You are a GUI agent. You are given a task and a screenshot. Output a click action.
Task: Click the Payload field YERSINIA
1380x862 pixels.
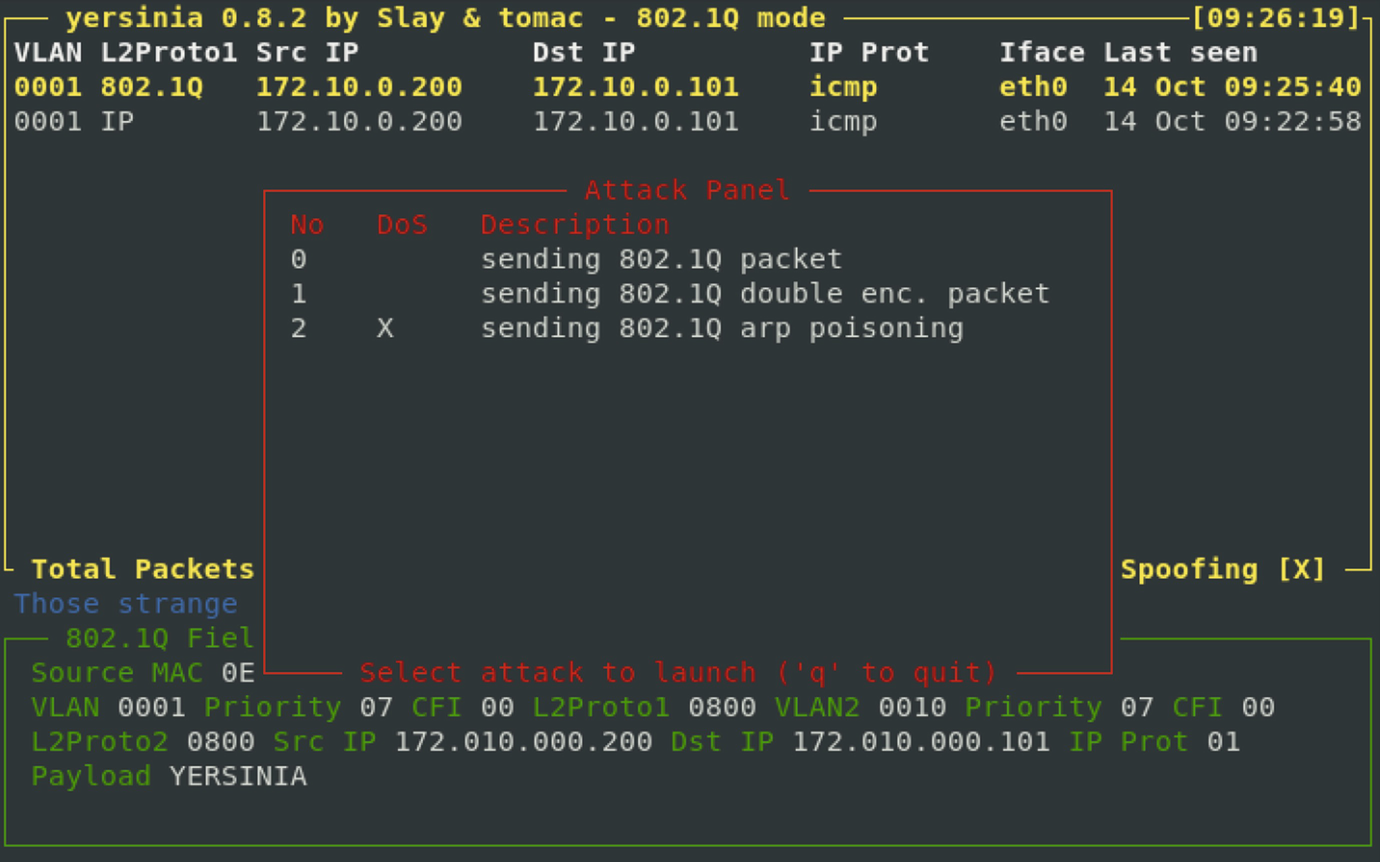pyautogui.click(x=238, y=777)
